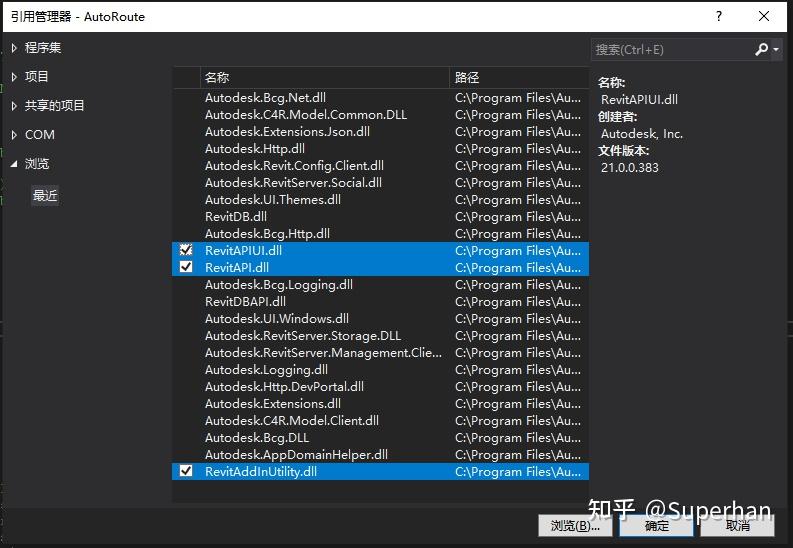Select the RevitAddInUtility.dll file name
Screen dimensions: 793x548
tap(261, 472)
